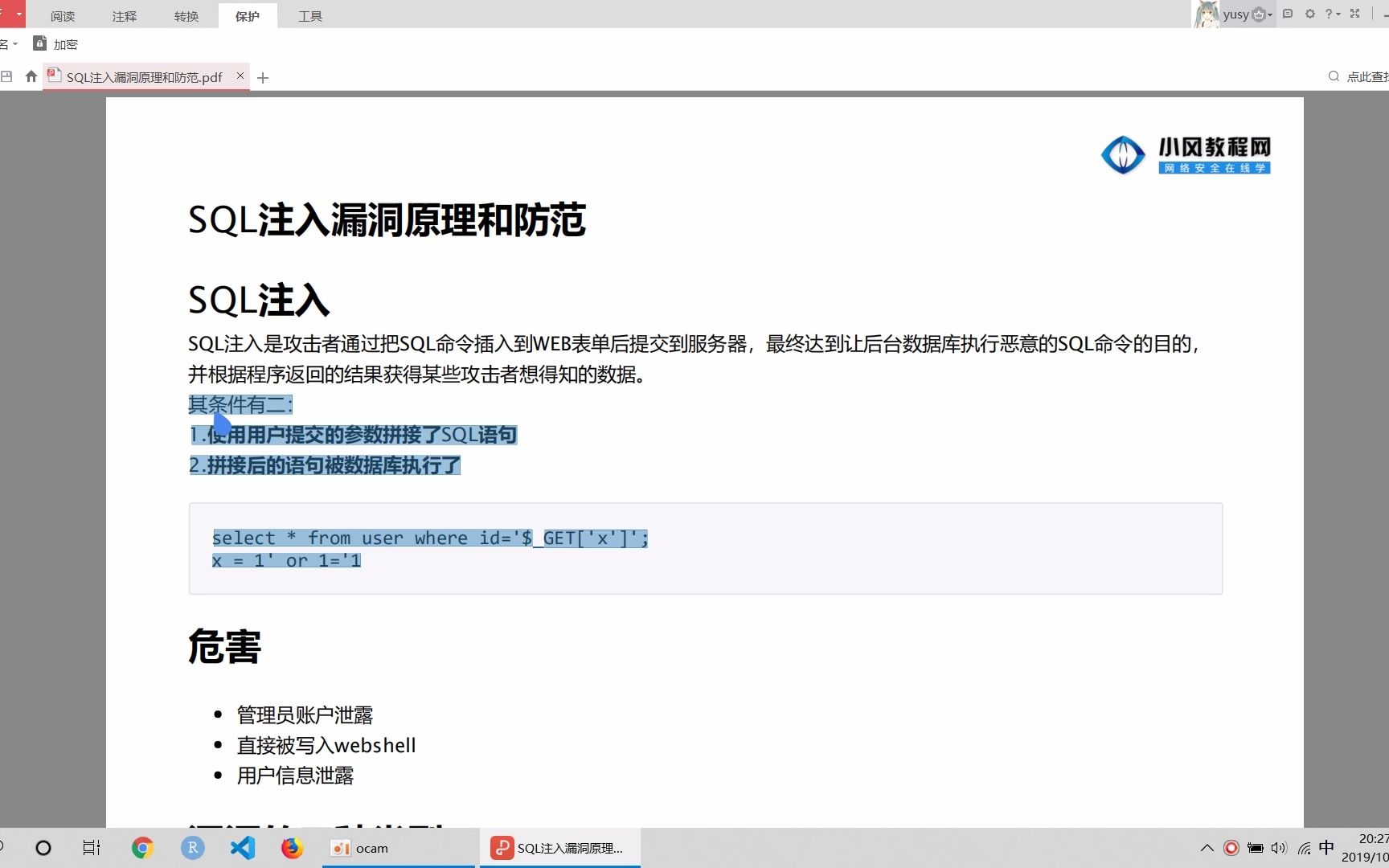
Task: Click the bullet 管理员账户泄露
Action: [305, 714]
